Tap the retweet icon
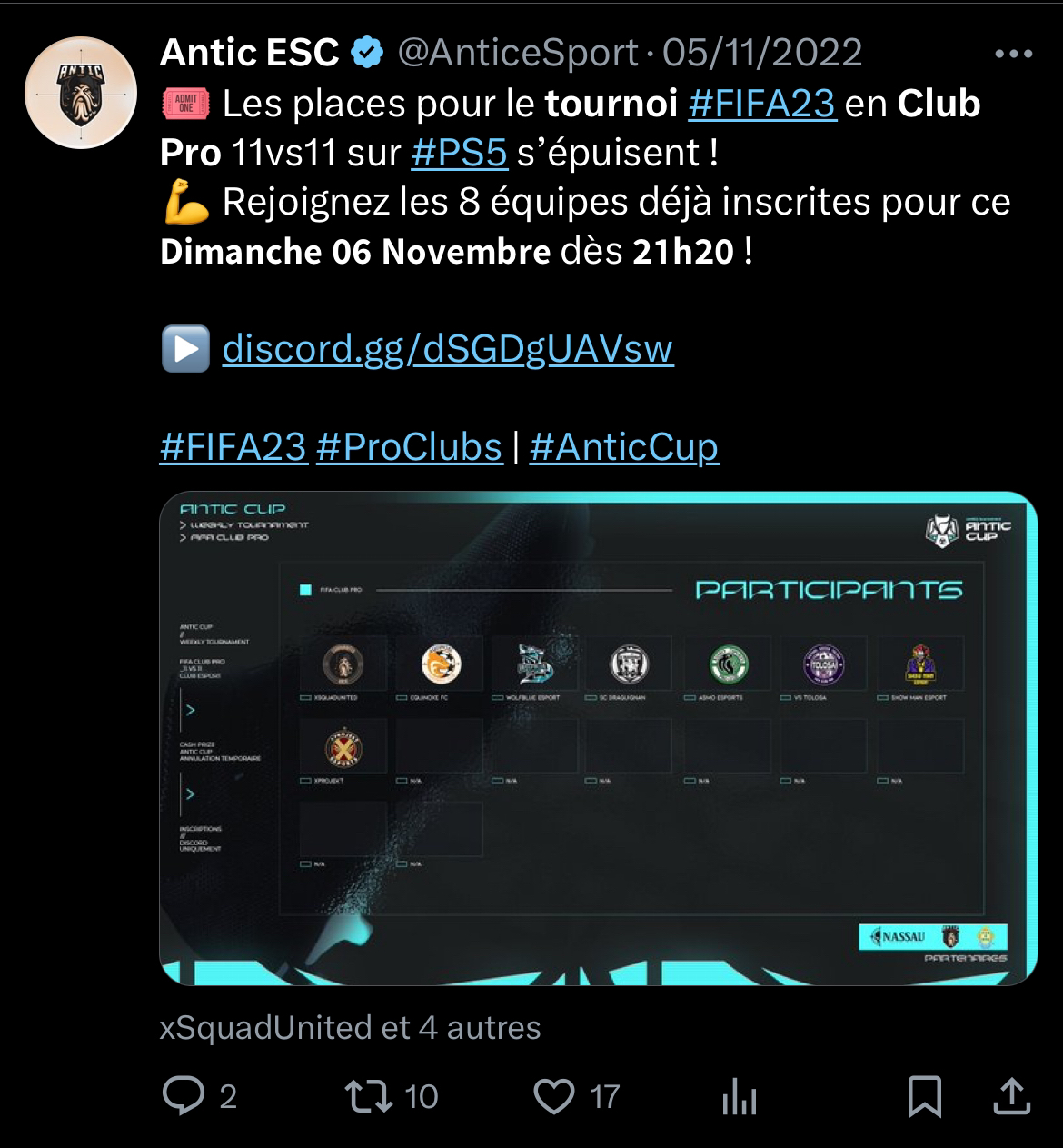This screenshot has width=1063, height=1148. point(371,1095)
